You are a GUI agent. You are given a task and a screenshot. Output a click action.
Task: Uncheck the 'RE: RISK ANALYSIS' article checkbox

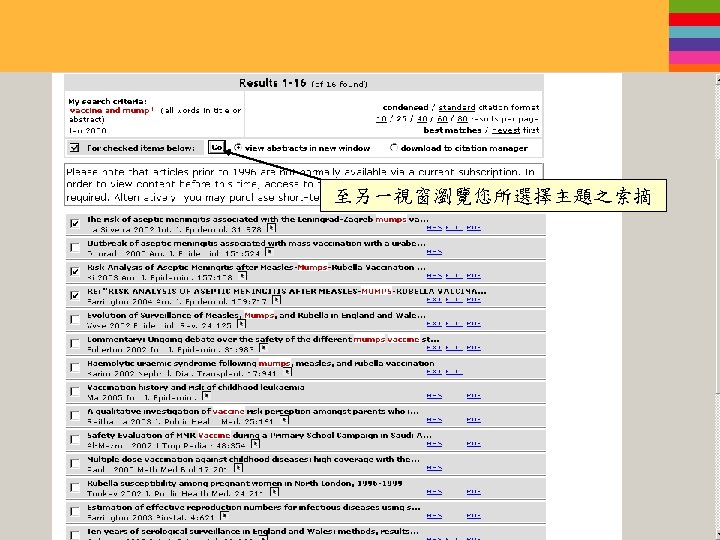pyautogui.click(x=75, y=295)
